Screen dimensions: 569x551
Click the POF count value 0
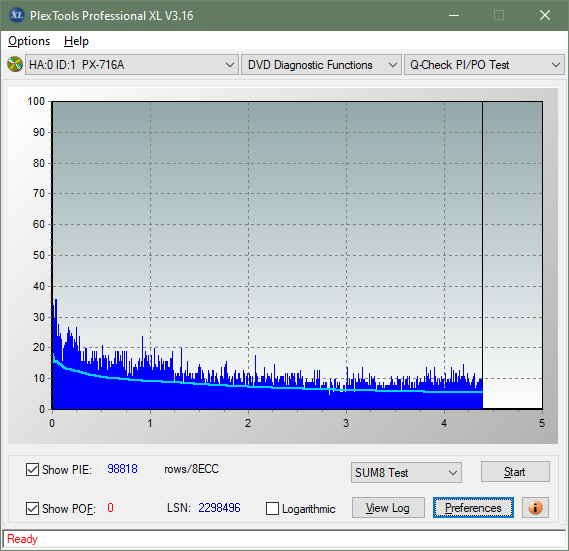click(110, 507)
